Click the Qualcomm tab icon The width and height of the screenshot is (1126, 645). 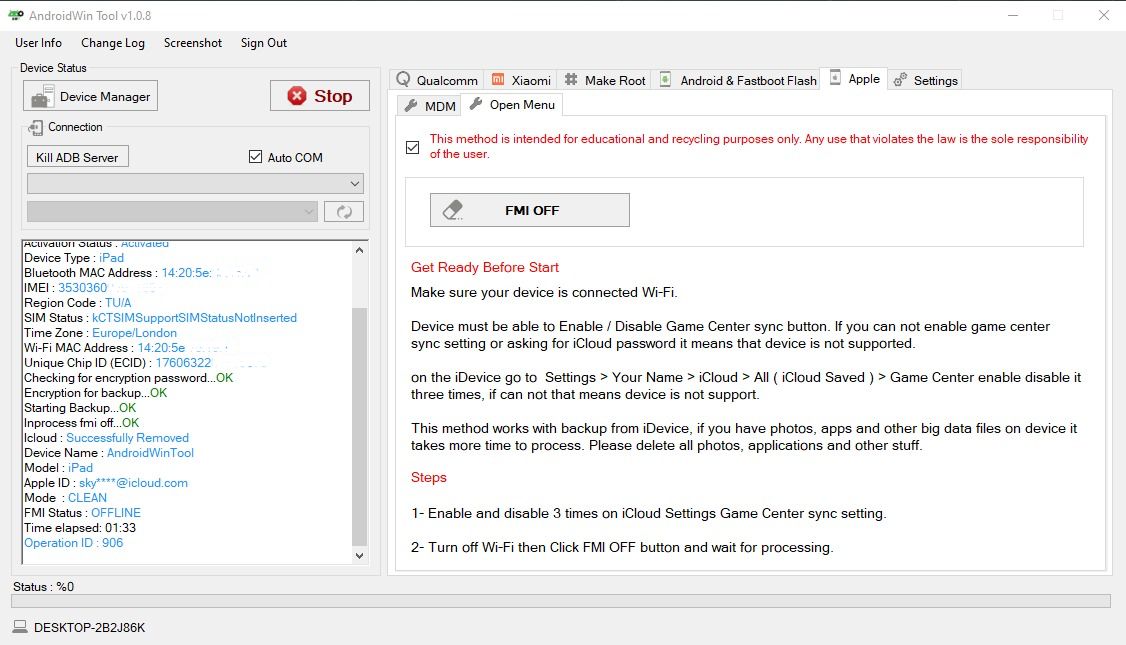(404, 79)
